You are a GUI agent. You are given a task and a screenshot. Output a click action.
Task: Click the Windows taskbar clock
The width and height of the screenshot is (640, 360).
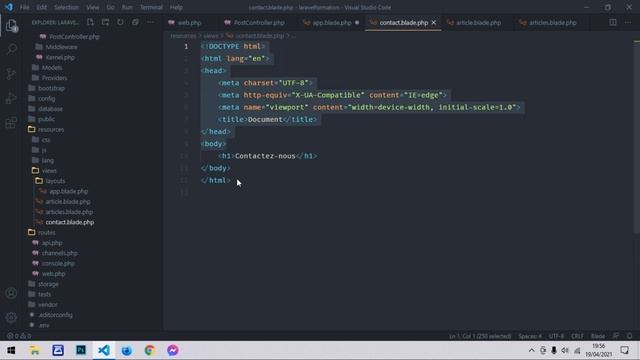coord(598,350)
